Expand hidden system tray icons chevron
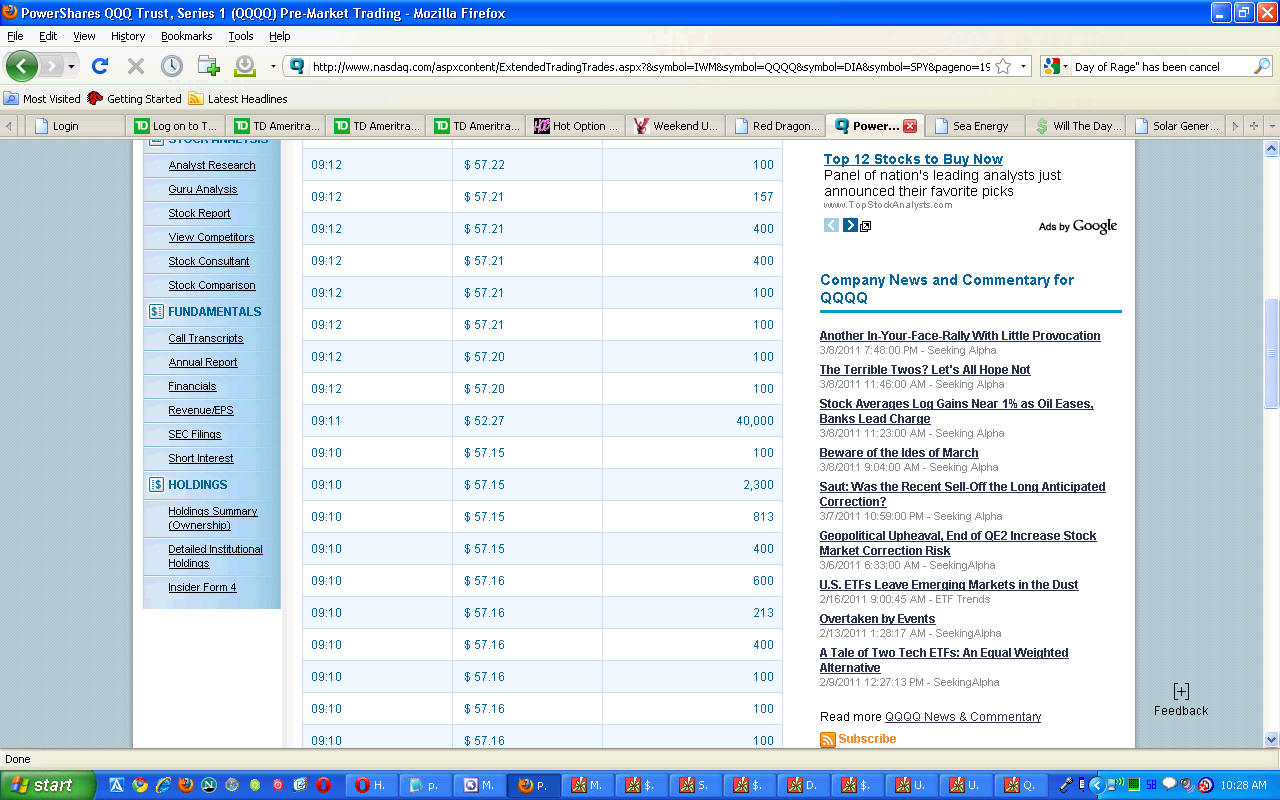 point(1097,785)
